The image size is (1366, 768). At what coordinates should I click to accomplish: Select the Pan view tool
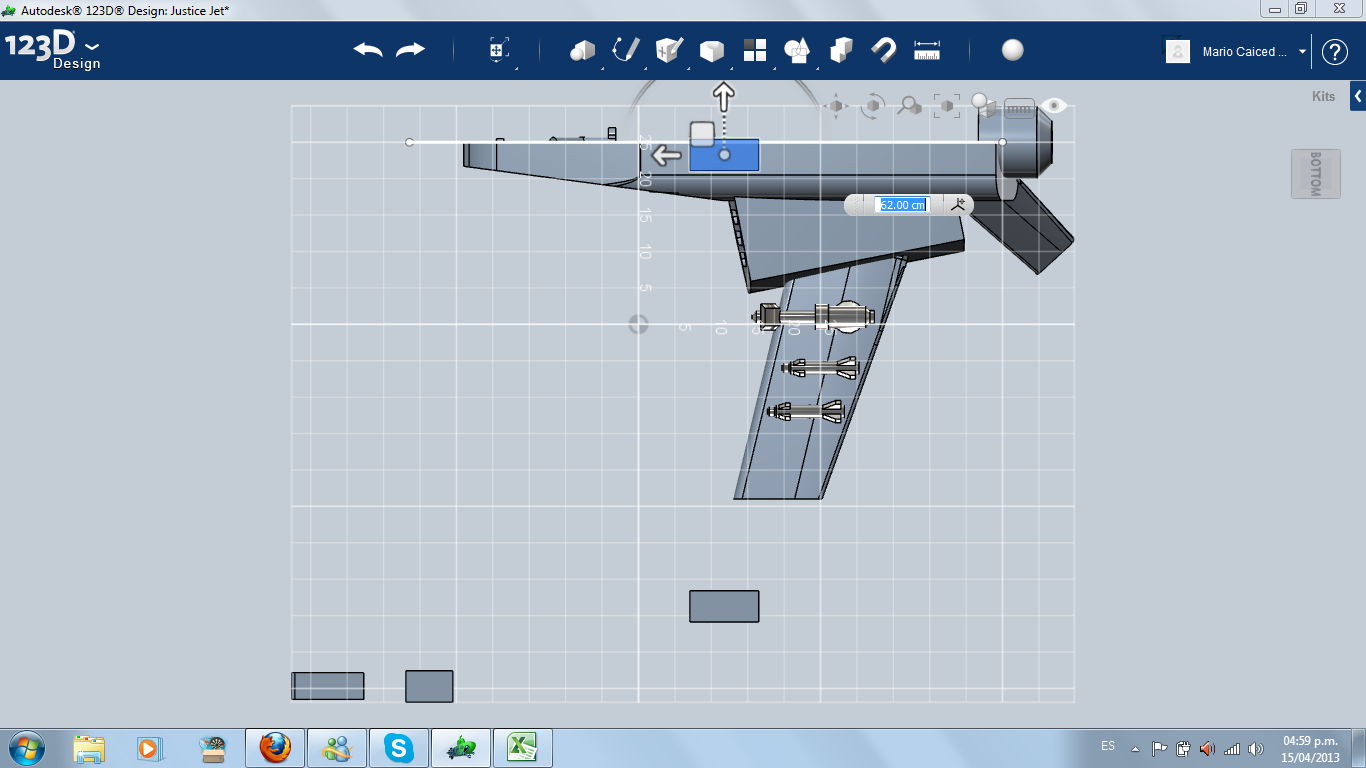pos(836,105)
